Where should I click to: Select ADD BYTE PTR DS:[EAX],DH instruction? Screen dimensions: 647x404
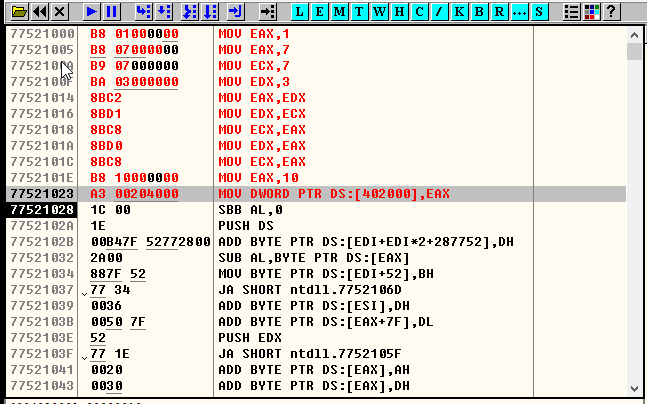tap(314, 386)
